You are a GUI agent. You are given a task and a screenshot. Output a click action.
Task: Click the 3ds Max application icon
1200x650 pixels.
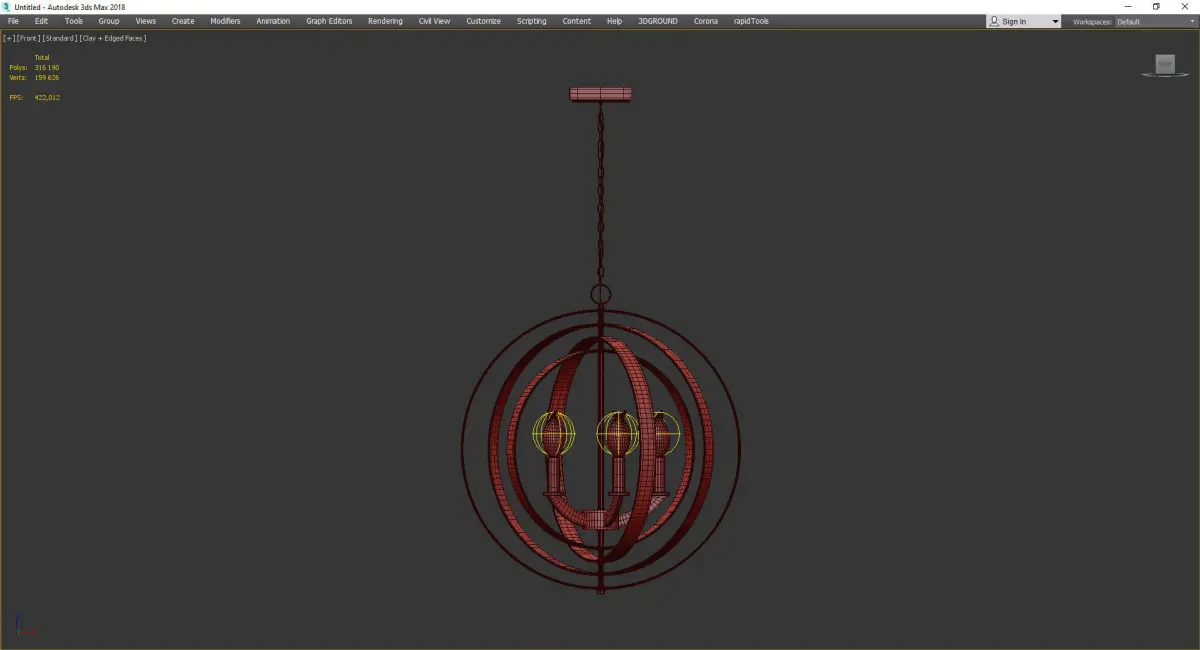click(6, 7)
